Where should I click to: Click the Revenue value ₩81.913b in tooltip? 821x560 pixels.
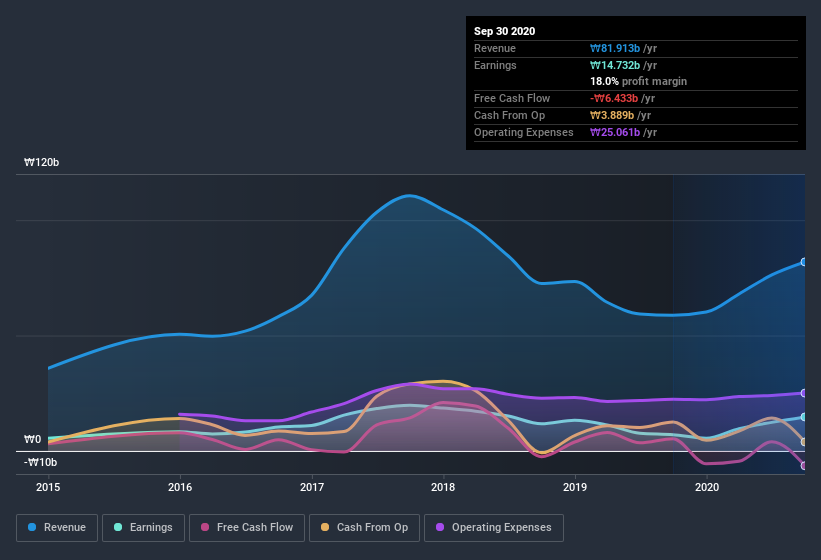pyautogui.click(x=615, y=48)
